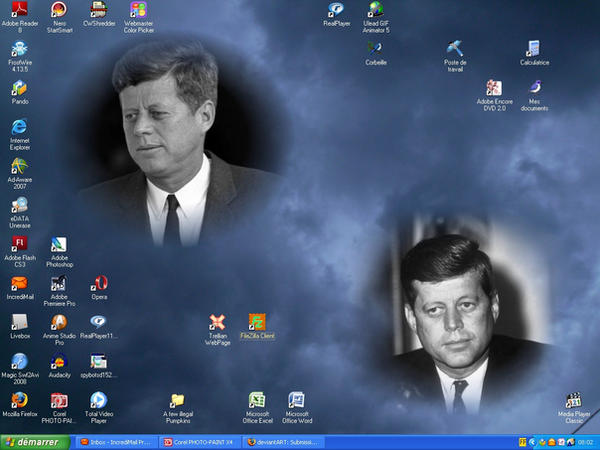The height and width of the screenshot is (450, 600).
Task: Click the system tray clock
Action: pos(585,442)
